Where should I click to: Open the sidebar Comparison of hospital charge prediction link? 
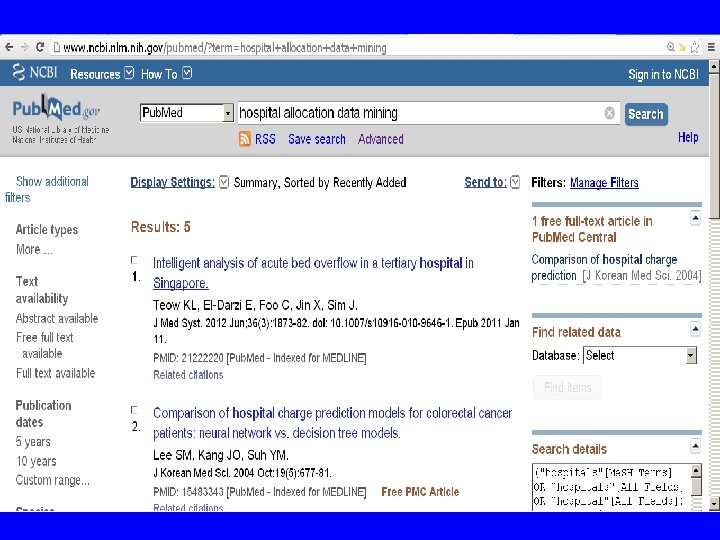604,267
